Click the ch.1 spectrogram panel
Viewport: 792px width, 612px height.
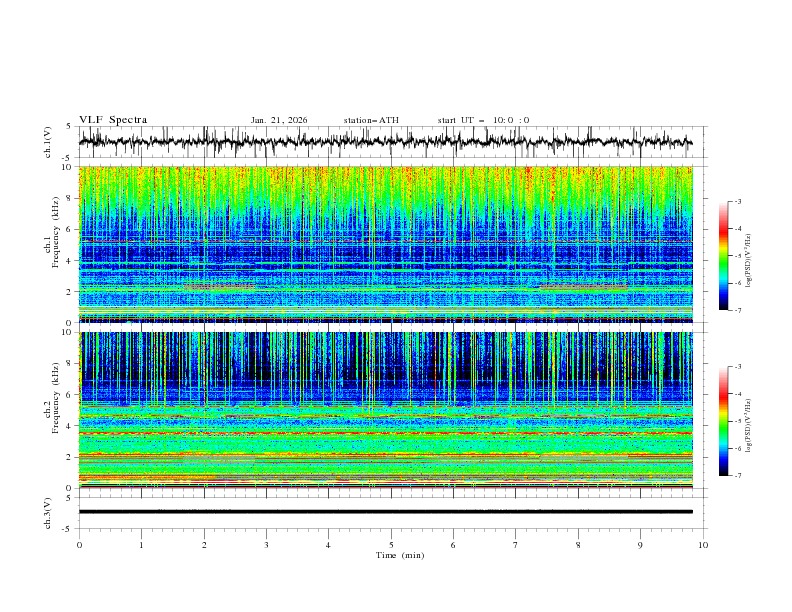(x=385, y=244)
